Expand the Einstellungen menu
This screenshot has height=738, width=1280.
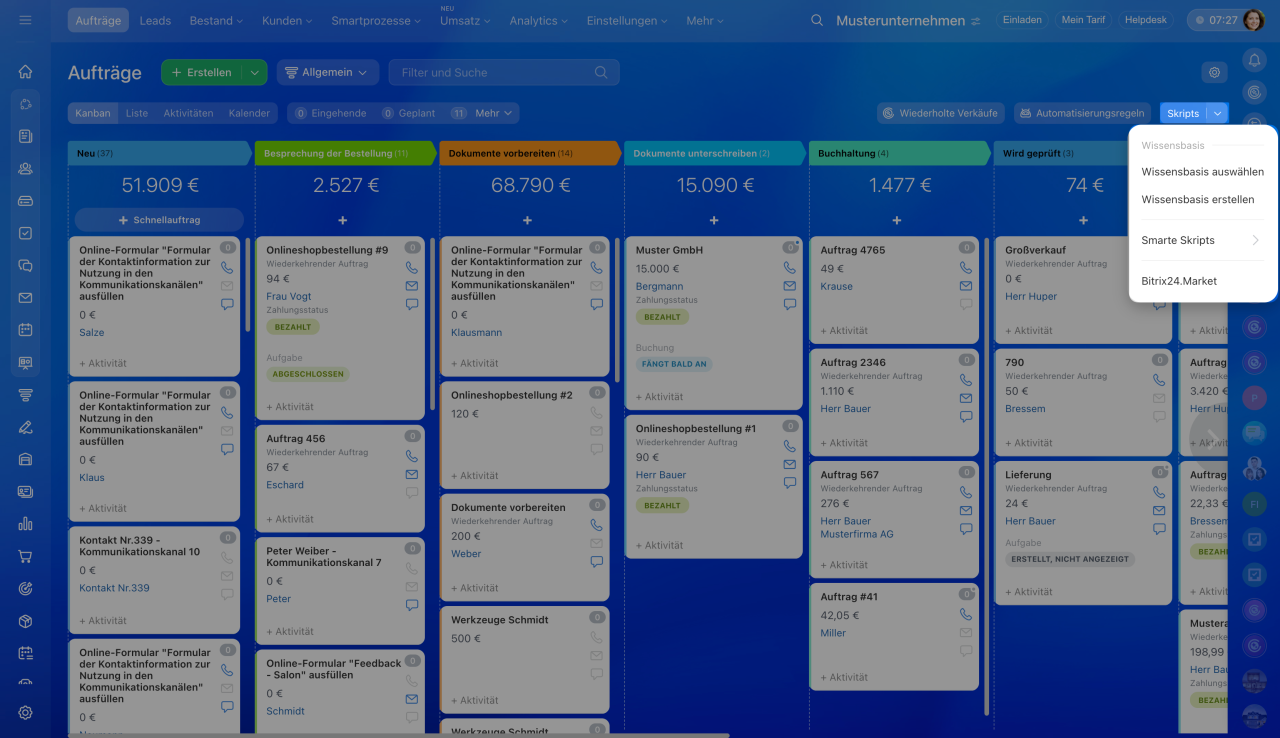[x=628, y=20]
